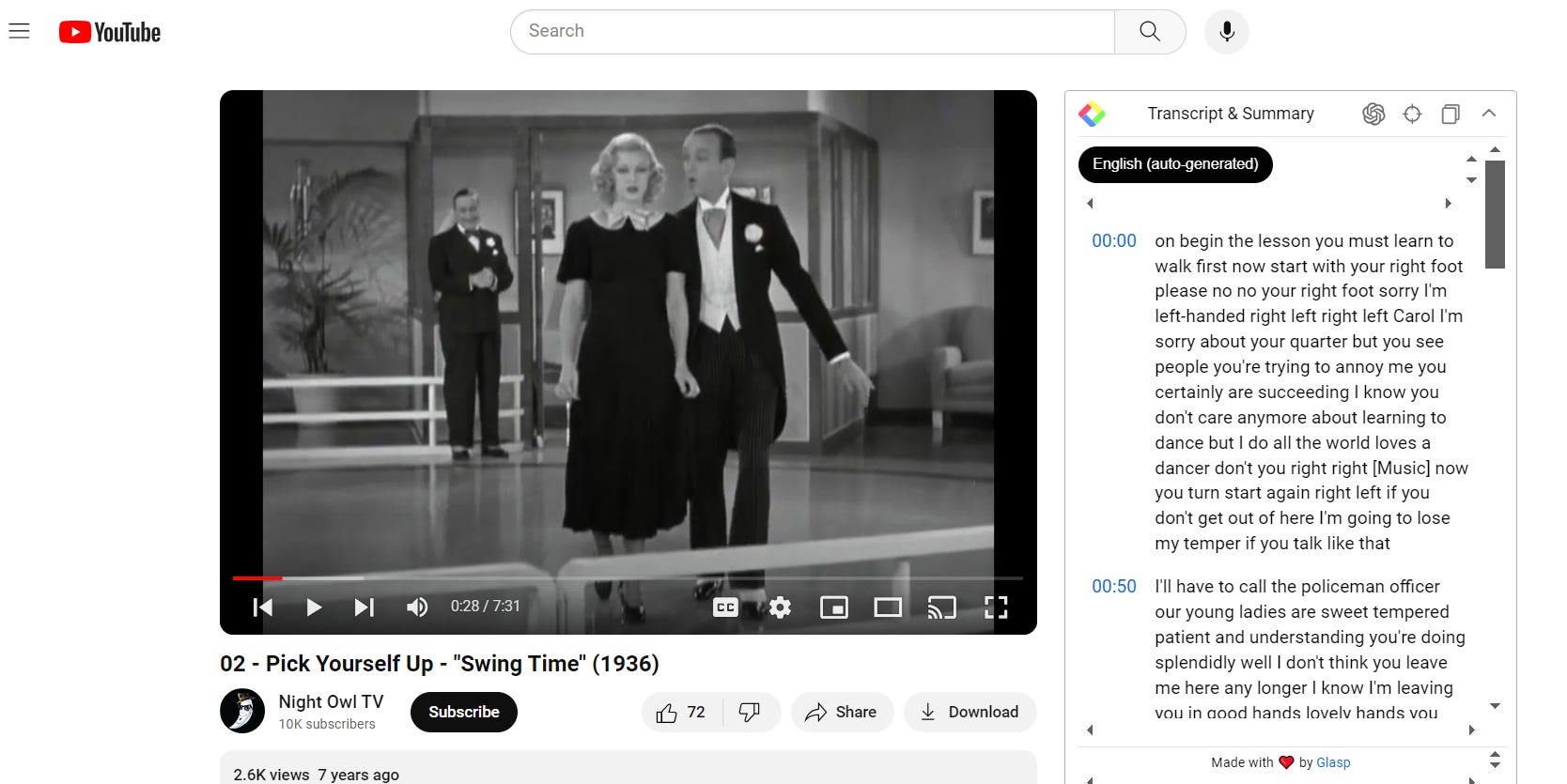Jump to transcript timestamp 00:50
Screen dimensions: 1567x784
coord(1114,587)
